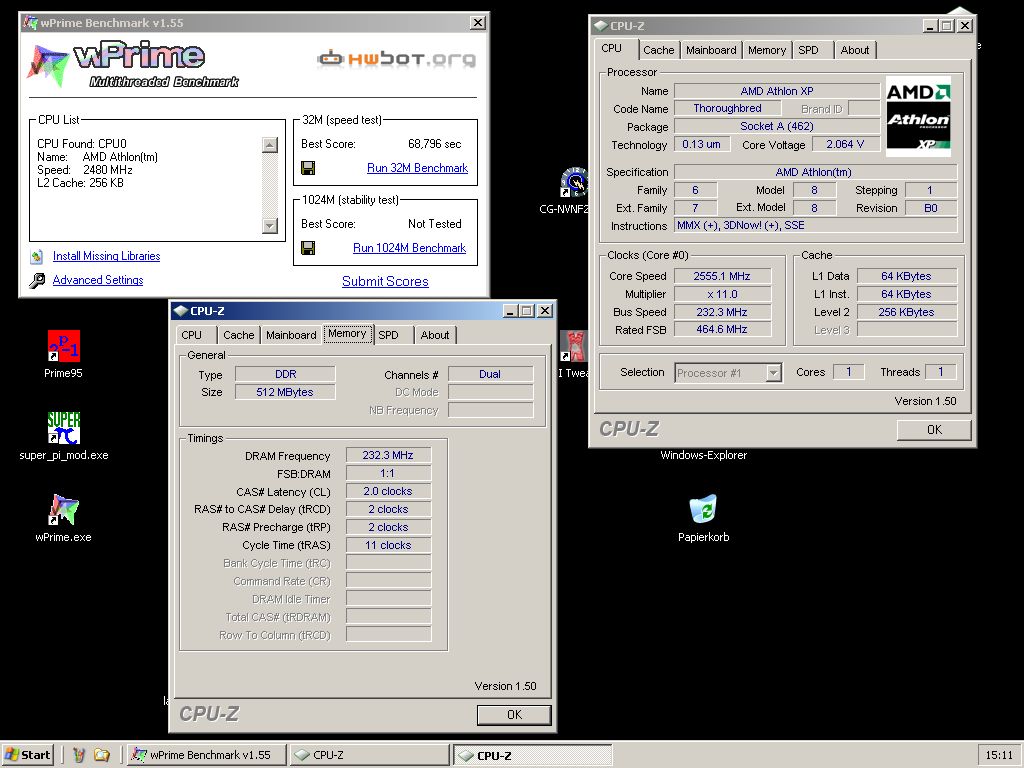Open the wPrime.exe desktop shortcut
This screenshot has width=1024, height=768.
(x=63, y=509)
